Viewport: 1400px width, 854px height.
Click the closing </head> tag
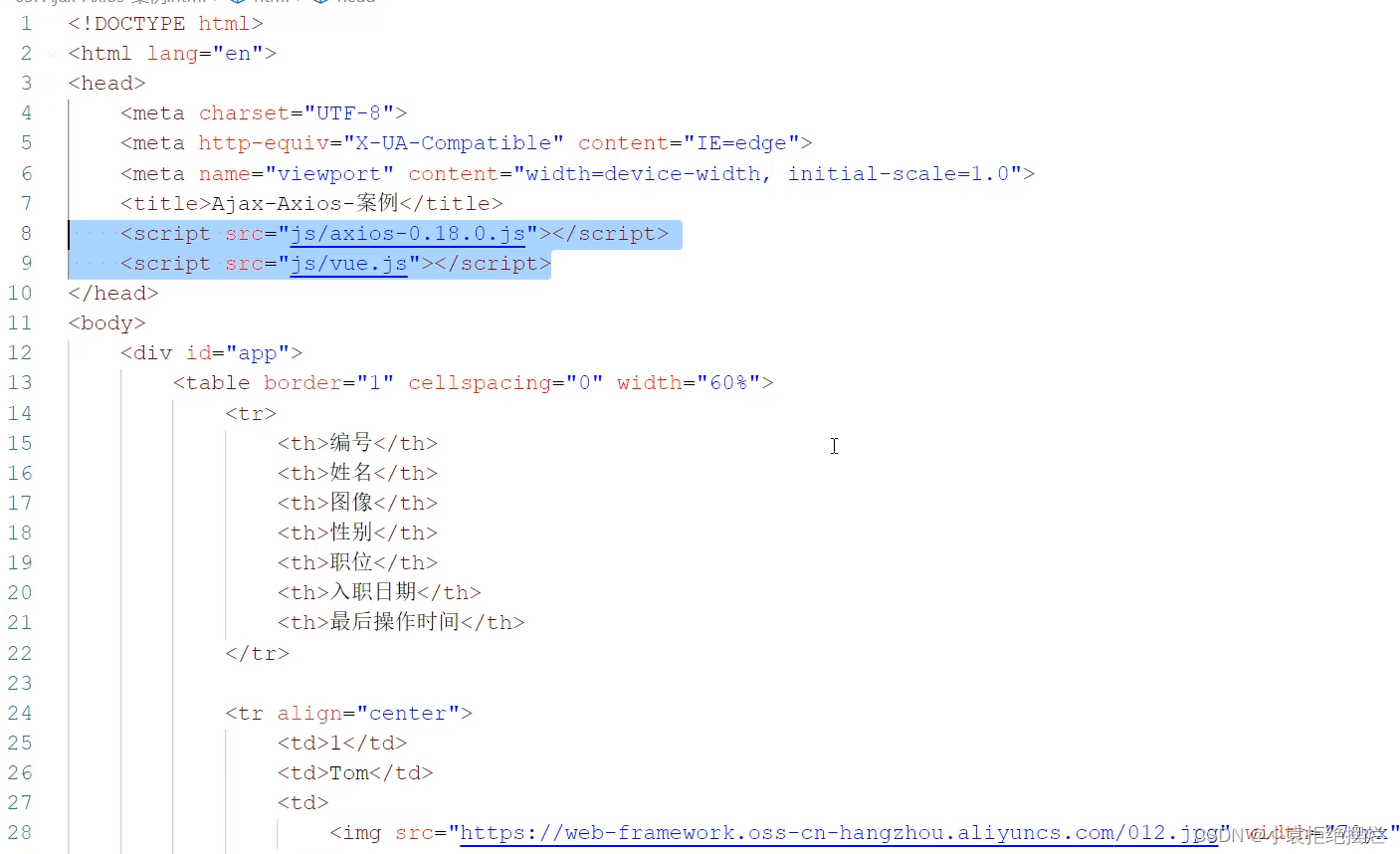point(113,294)
